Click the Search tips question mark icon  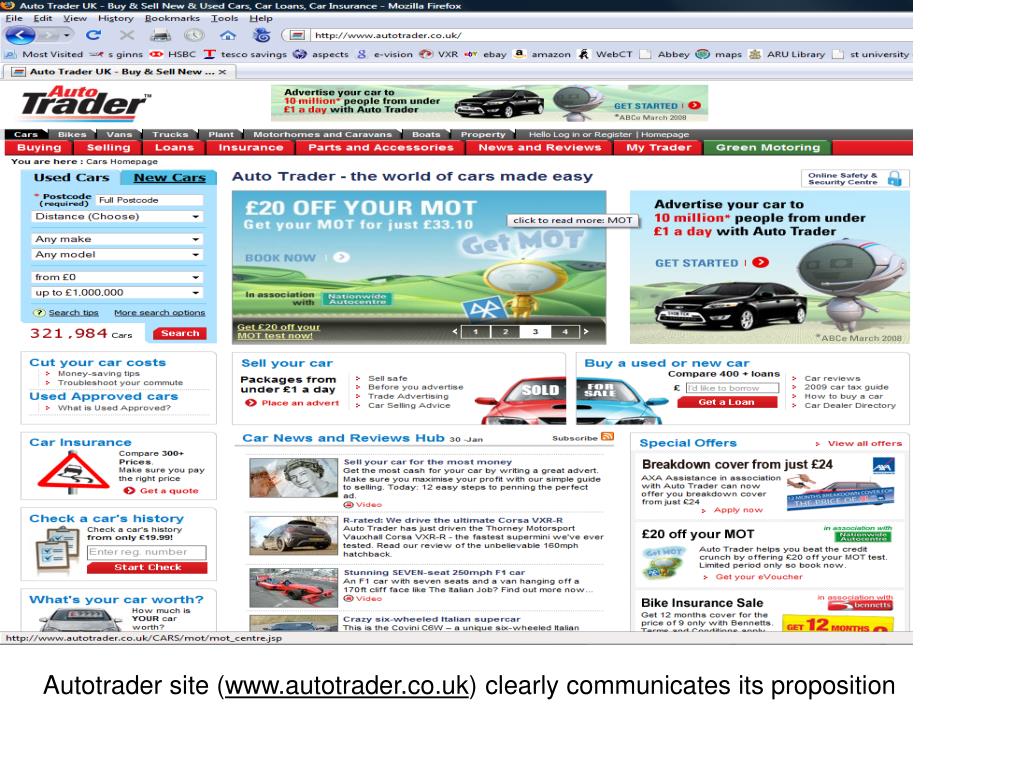[x=39, y=313]
